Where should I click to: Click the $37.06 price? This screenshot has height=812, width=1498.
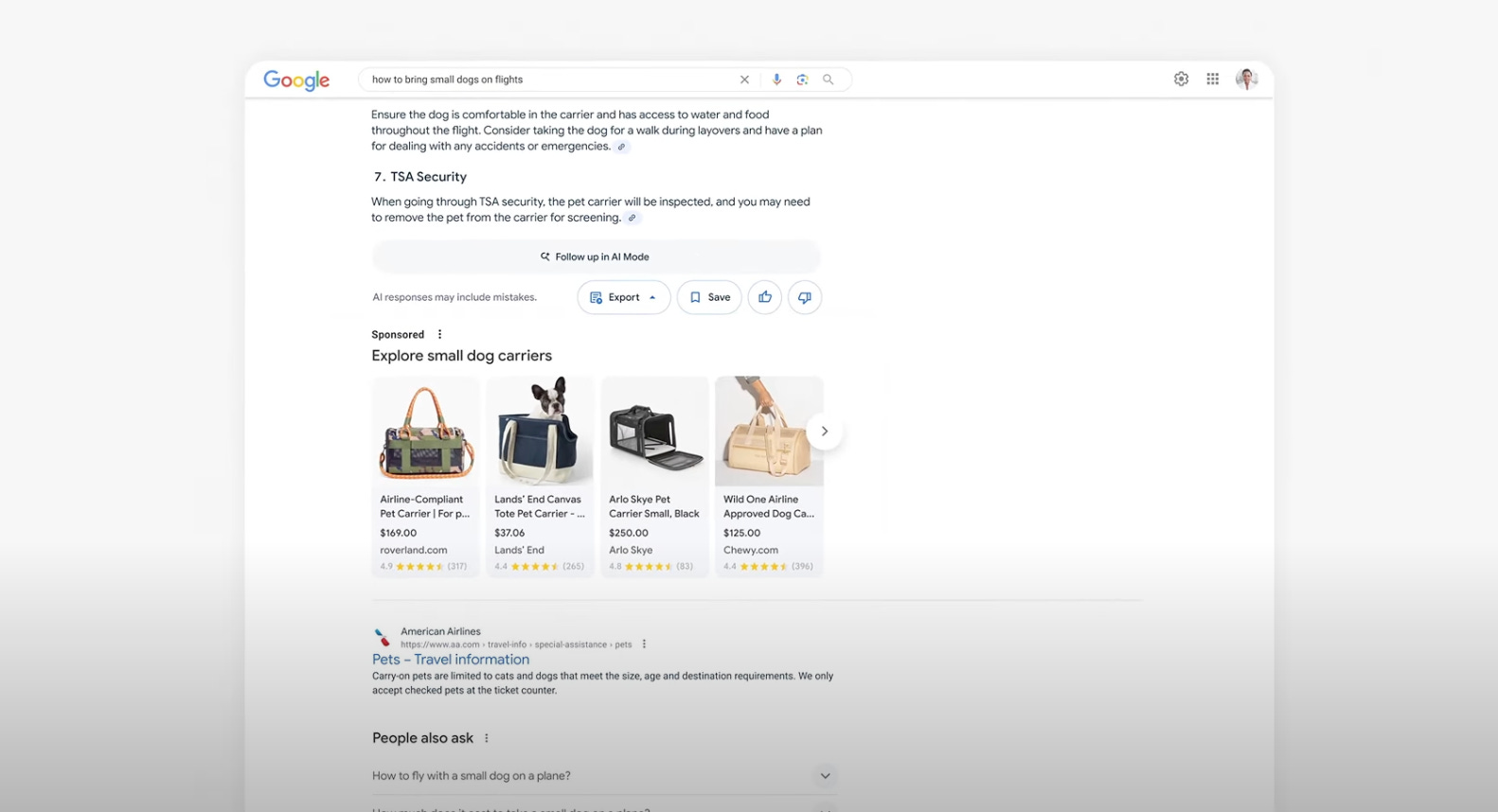click(509, 533)
